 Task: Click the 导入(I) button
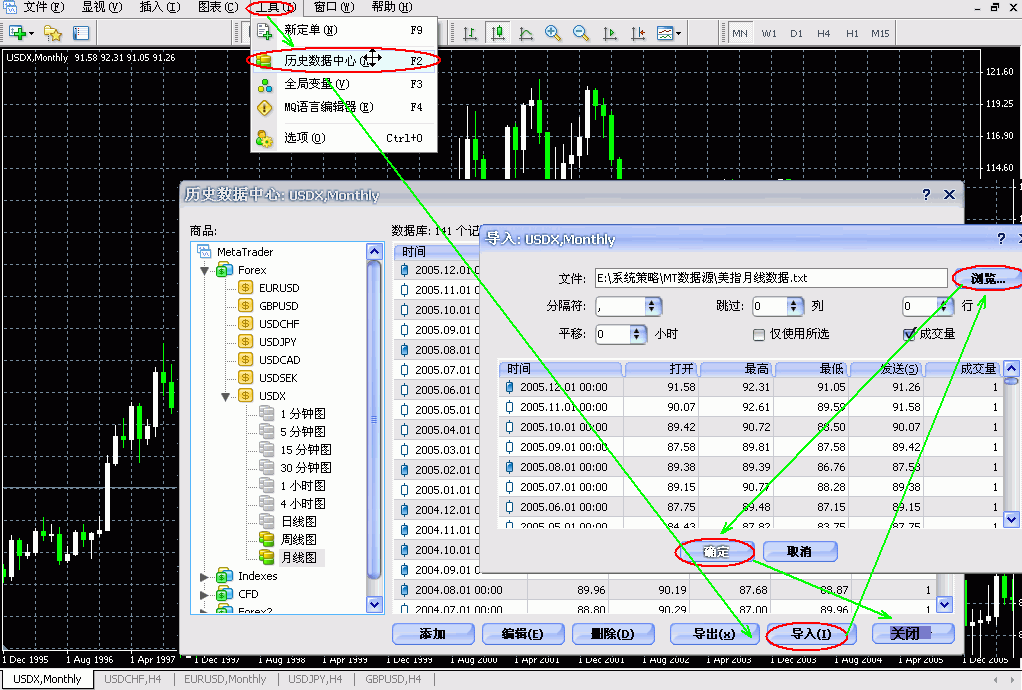click(x=811, y=634)
